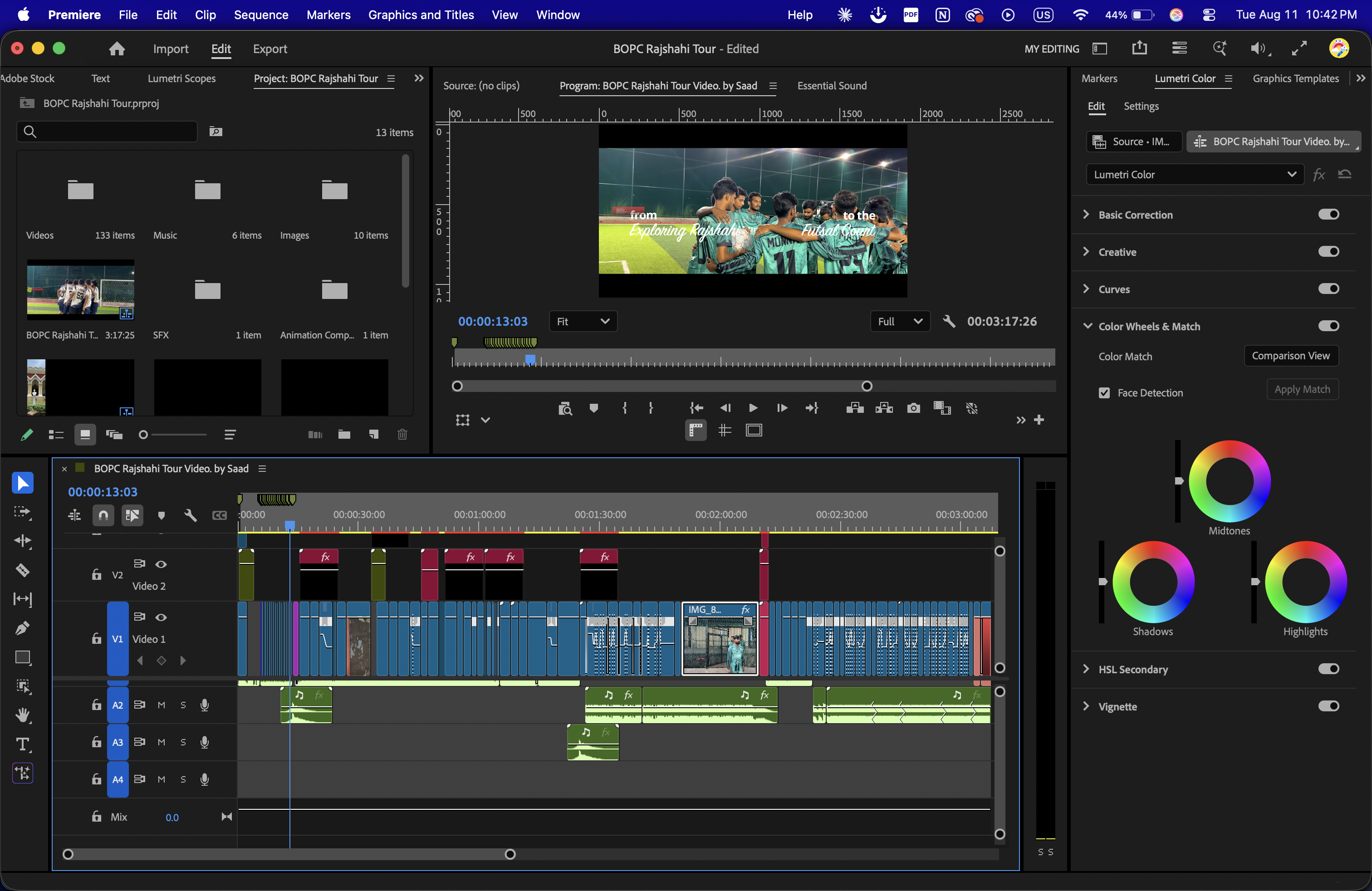
Task: Select the Type tool
Action: (23, 744)
